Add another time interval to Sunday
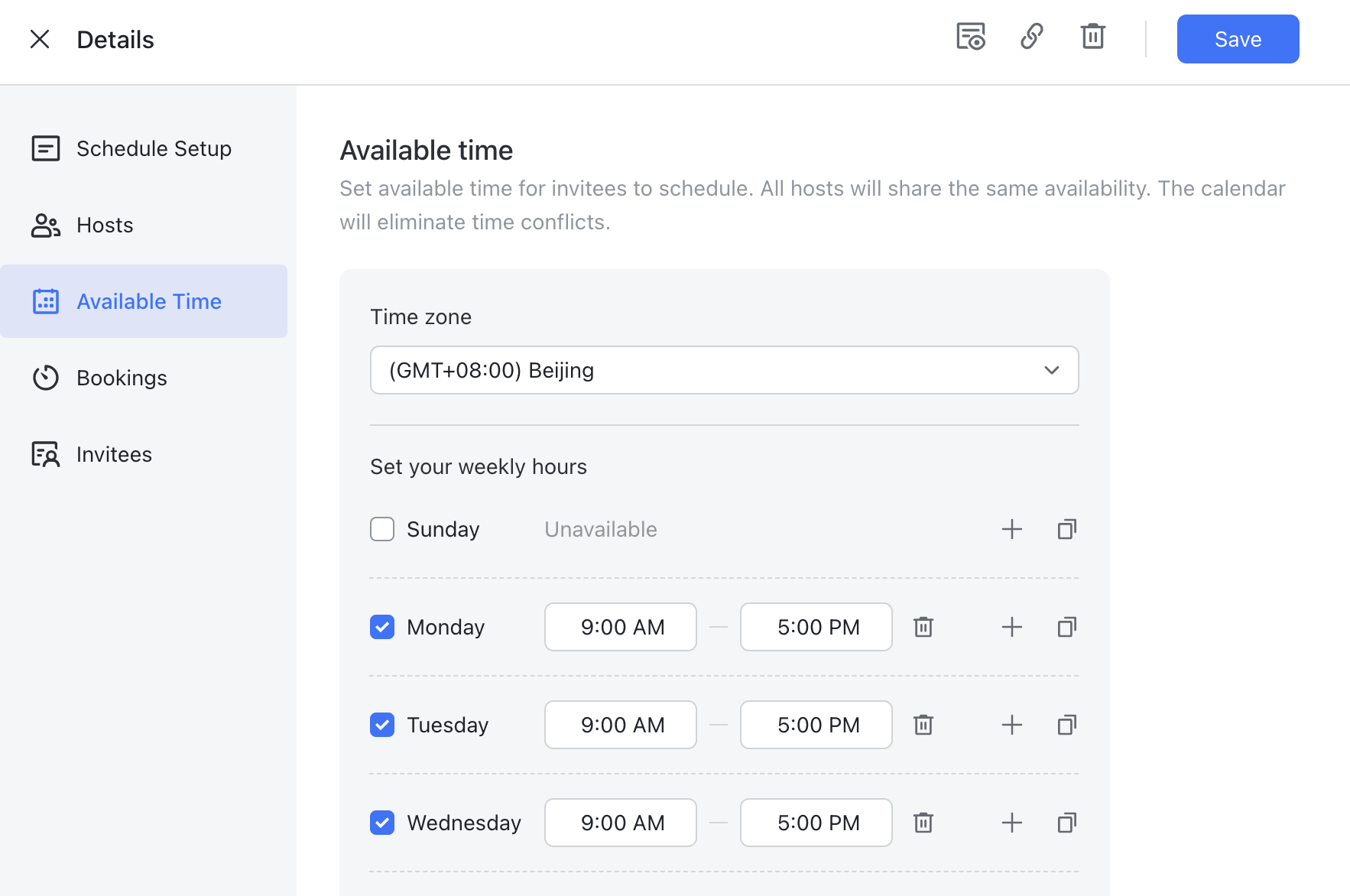Screen dimensions: 1350x896 point(1011,528)
